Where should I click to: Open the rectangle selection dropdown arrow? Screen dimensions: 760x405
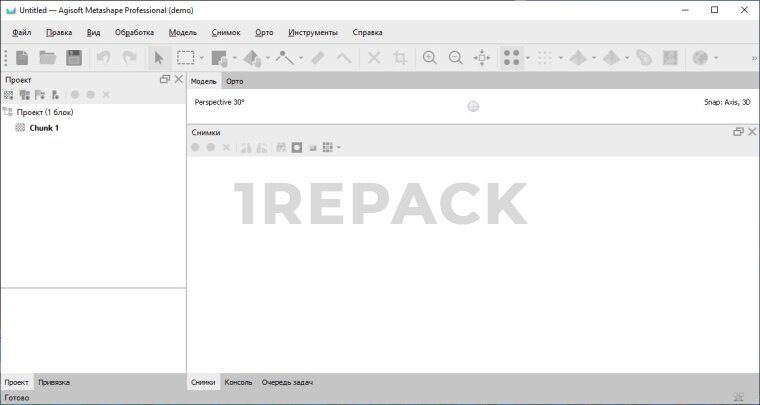coord(202,58)
